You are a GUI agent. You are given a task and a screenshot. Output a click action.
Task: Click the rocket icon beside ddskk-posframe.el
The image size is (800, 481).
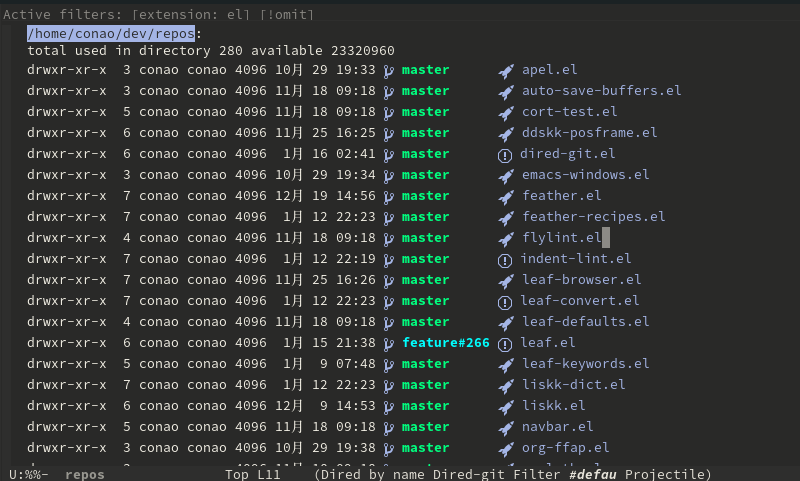pyautogui.click(x=506, y=134)
